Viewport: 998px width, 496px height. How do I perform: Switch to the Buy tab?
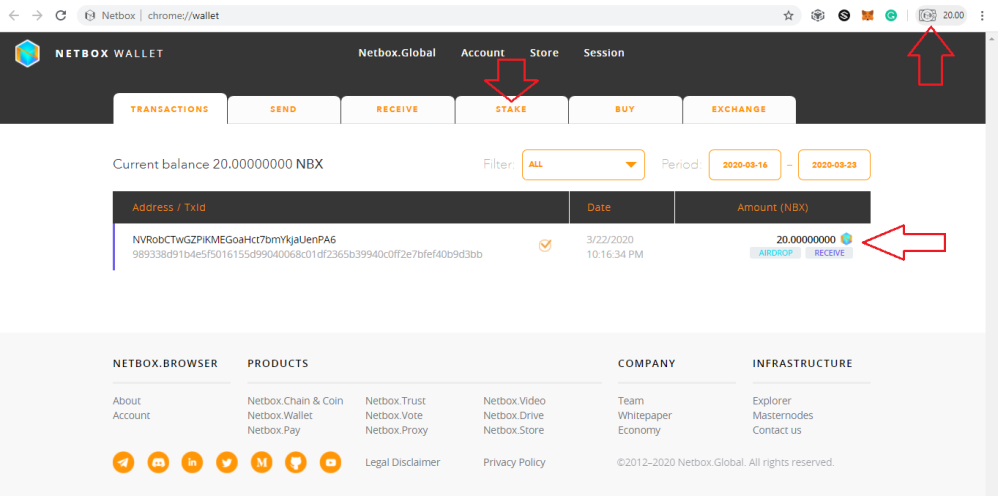coord(625,110)
